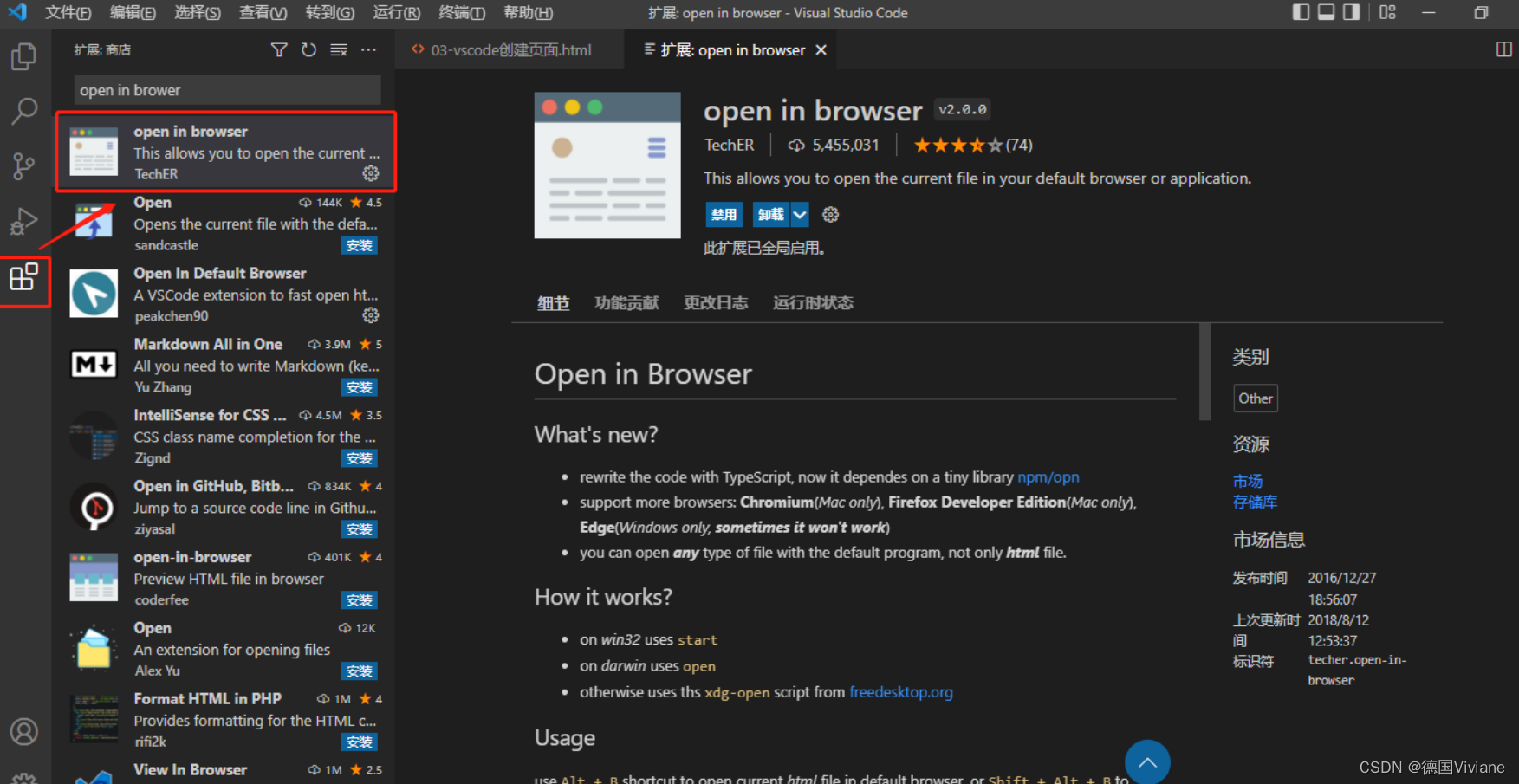Open the Source Control view

click(x=23, y=165)
